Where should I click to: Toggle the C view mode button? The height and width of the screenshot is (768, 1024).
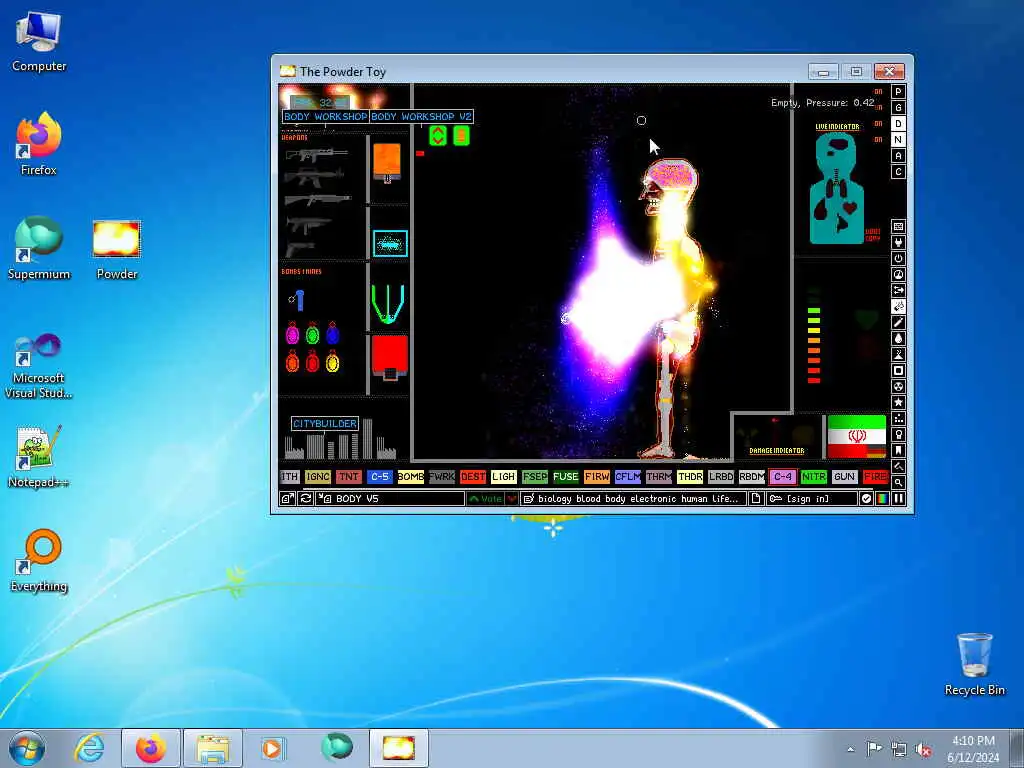tap(898, 172)
